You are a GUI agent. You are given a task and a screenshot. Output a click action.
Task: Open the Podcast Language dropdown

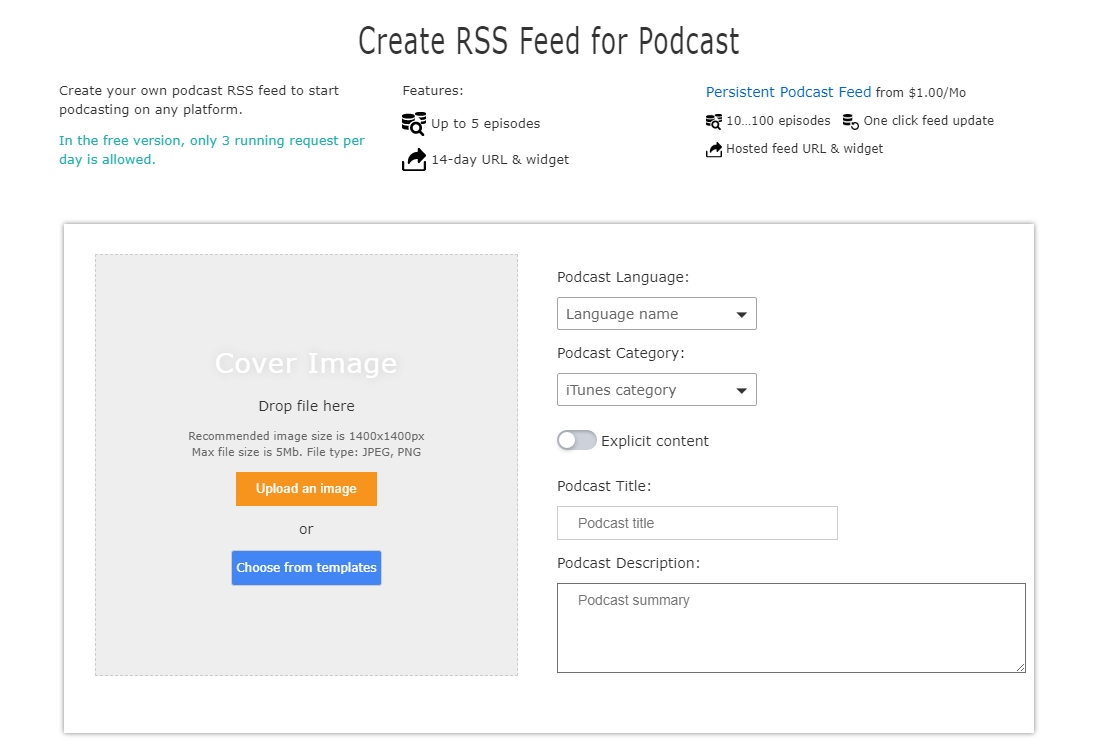[x=657, y=314]
